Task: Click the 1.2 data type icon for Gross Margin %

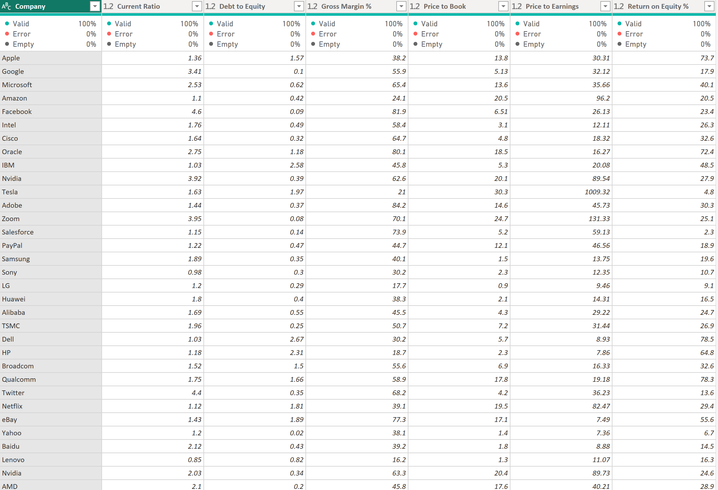Action: pyautogui.click(x=313, y=6)
